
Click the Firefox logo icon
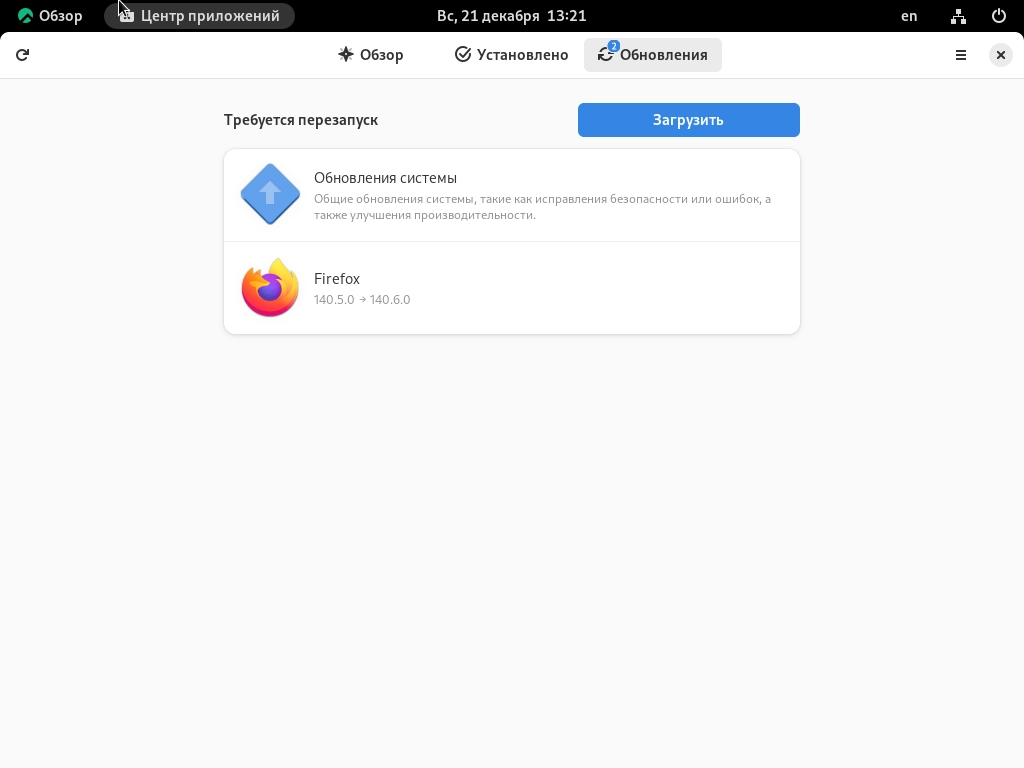point(270,288)
